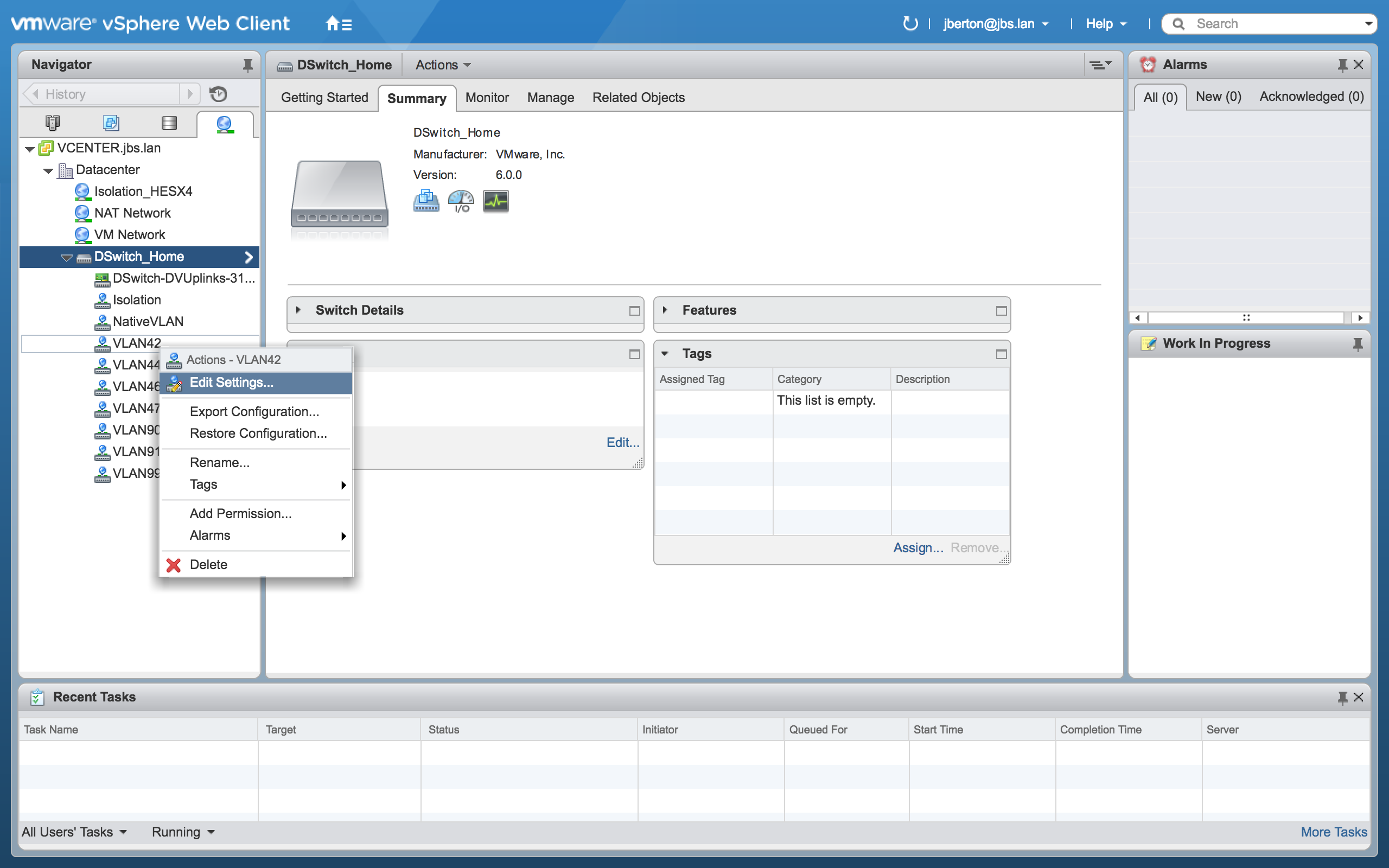Switch to the Getting Started tab

(x=324, y=98)
